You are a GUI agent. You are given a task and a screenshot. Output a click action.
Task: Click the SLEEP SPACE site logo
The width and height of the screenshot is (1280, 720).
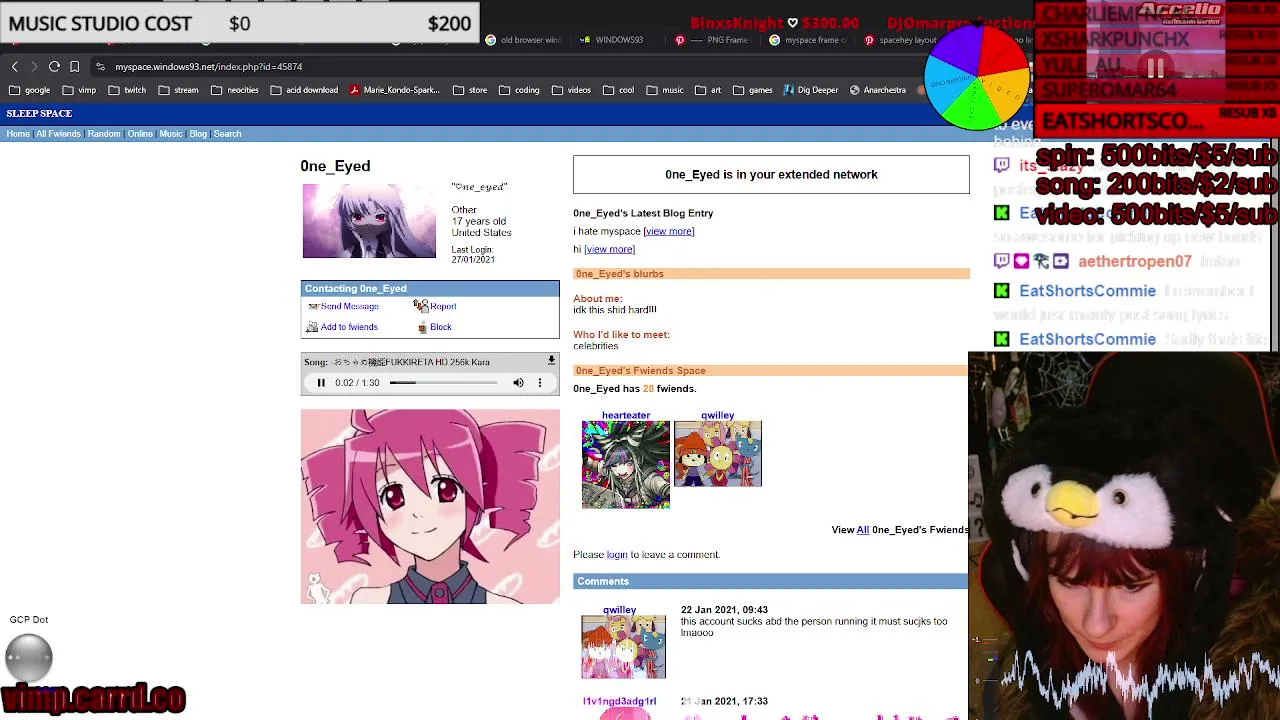pos(40,113)
